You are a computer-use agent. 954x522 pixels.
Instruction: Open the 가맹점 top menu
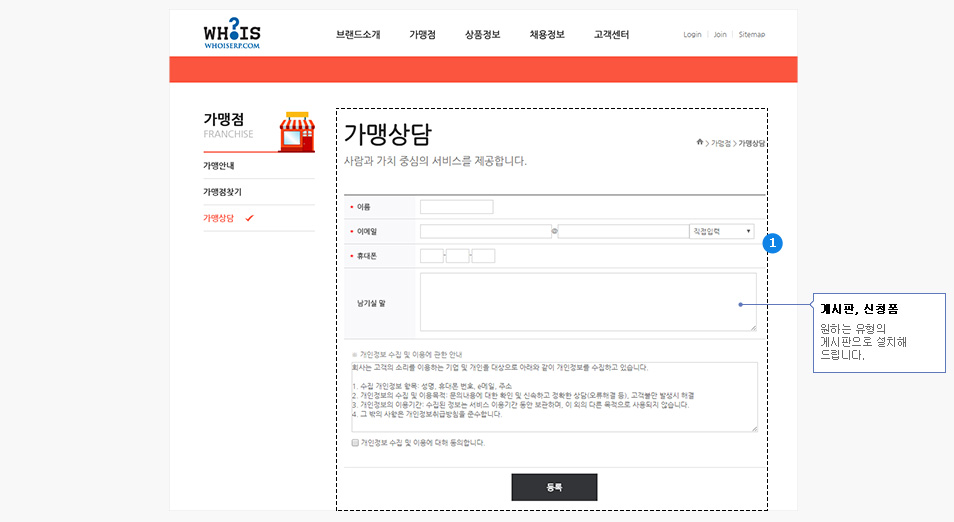pos(422,34)
